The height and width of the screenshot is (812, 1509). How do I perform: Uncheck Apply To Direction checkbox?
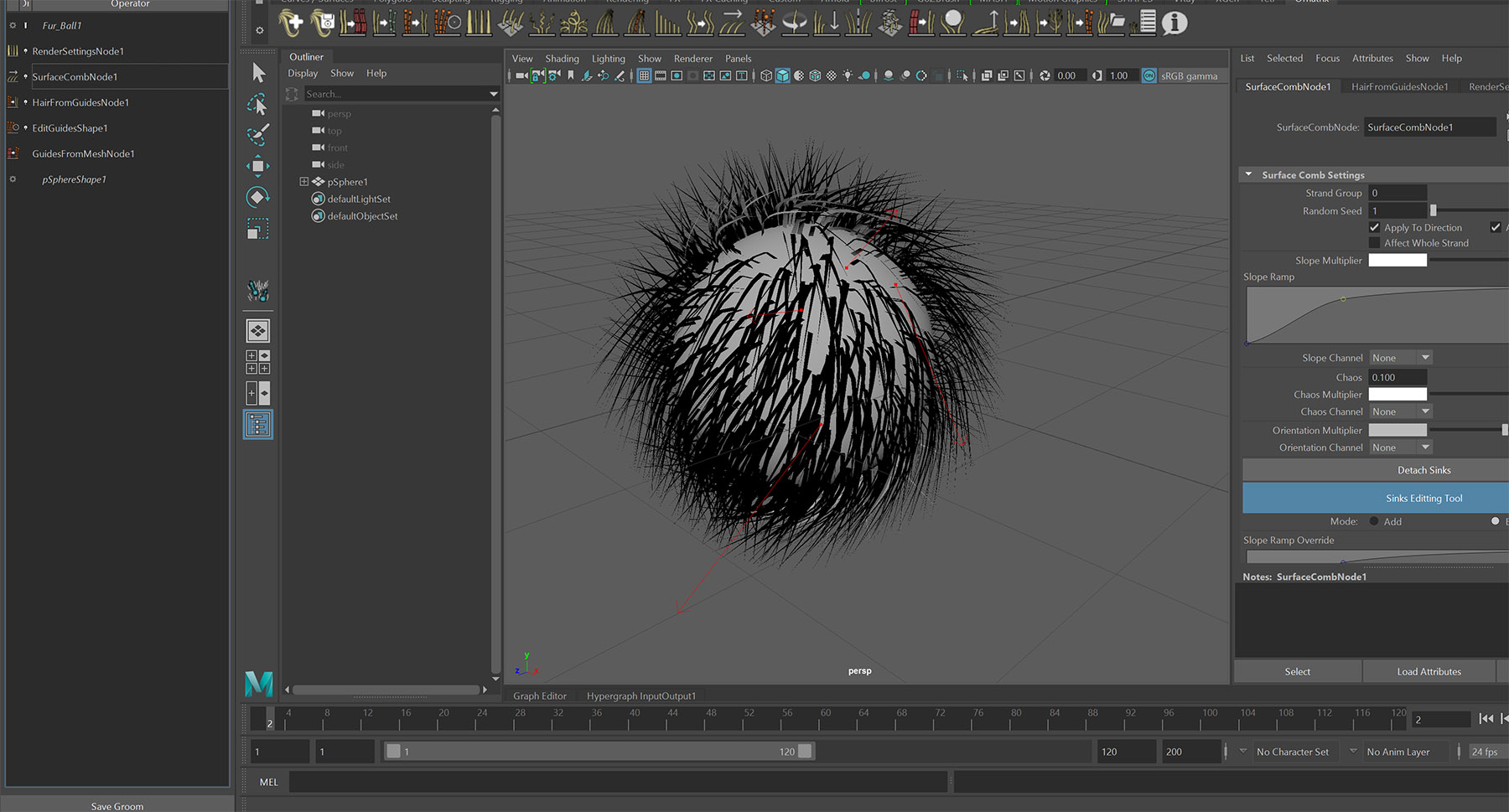click(x=1374, y=227)
